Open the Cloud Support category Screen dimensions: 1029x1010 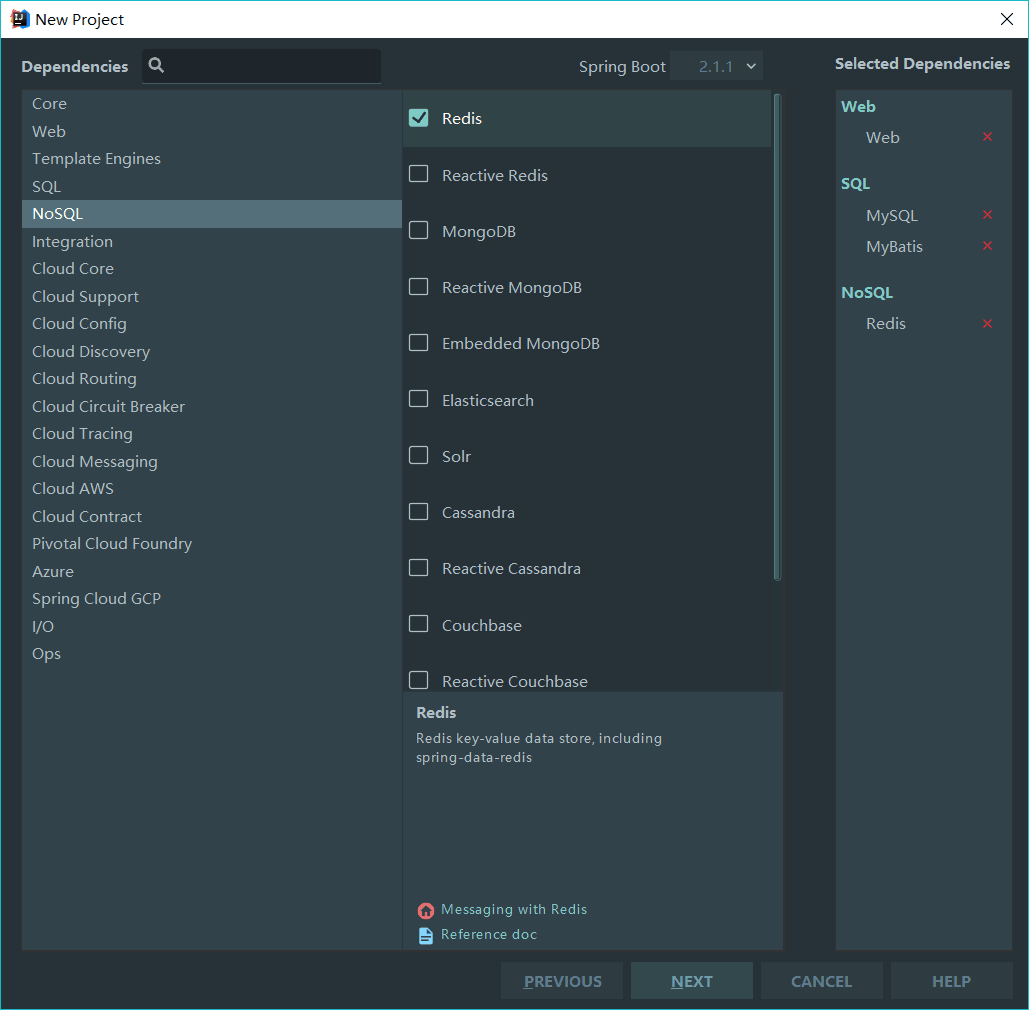[x=211, y=297]
